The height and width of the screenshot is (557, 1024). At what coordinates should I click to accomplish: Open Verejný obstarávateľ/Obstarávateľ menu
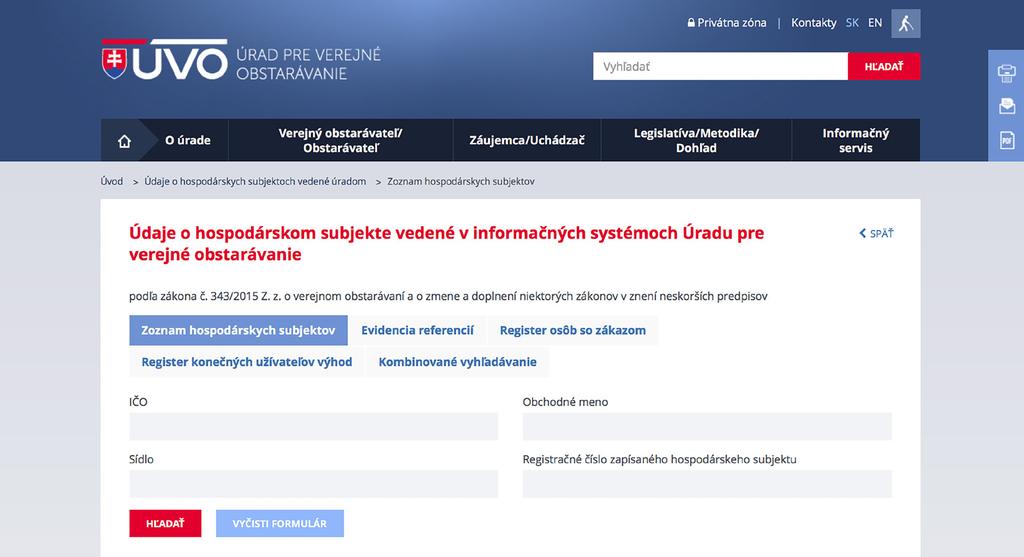pyautogui.click(x=340, y=140)
